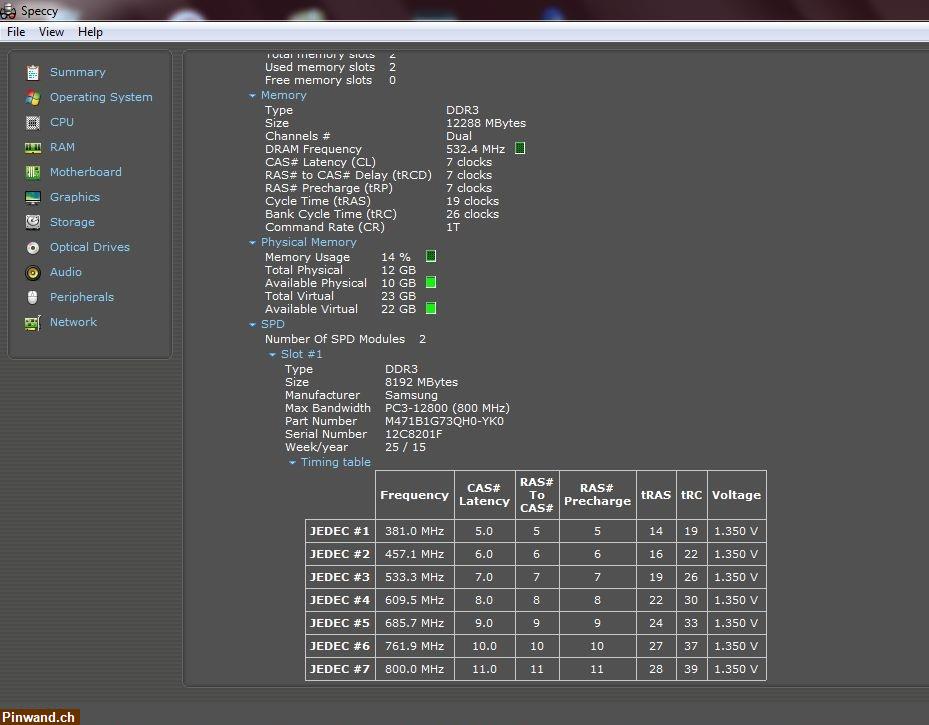Click the Speccy icon in the title bar
This screenshot has width=929, height=725.
(x=10, y=10)
